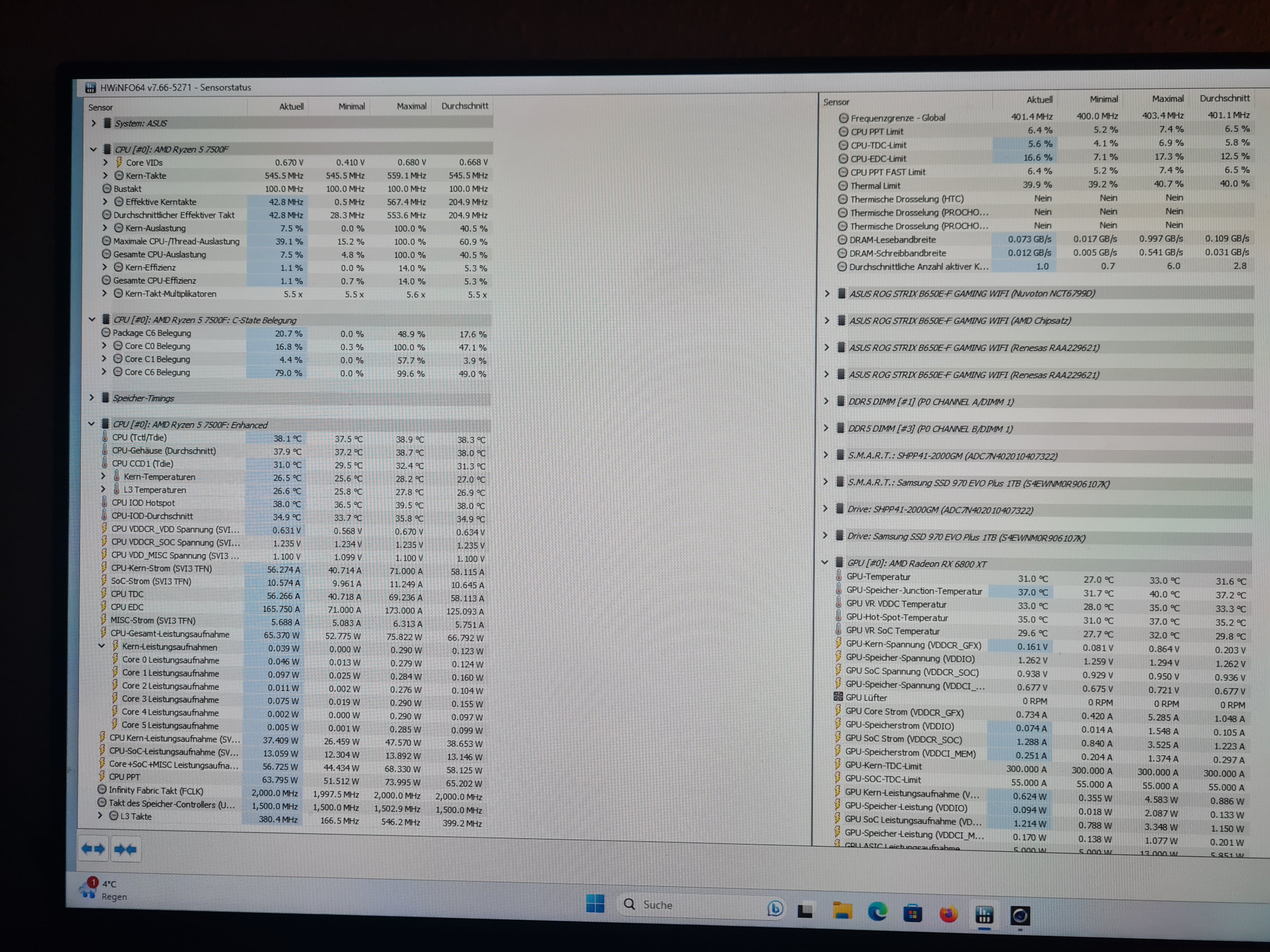1270x952 pixels.
Task: Expand the Core VIDs tree item
Action: [x=105, y=162]
